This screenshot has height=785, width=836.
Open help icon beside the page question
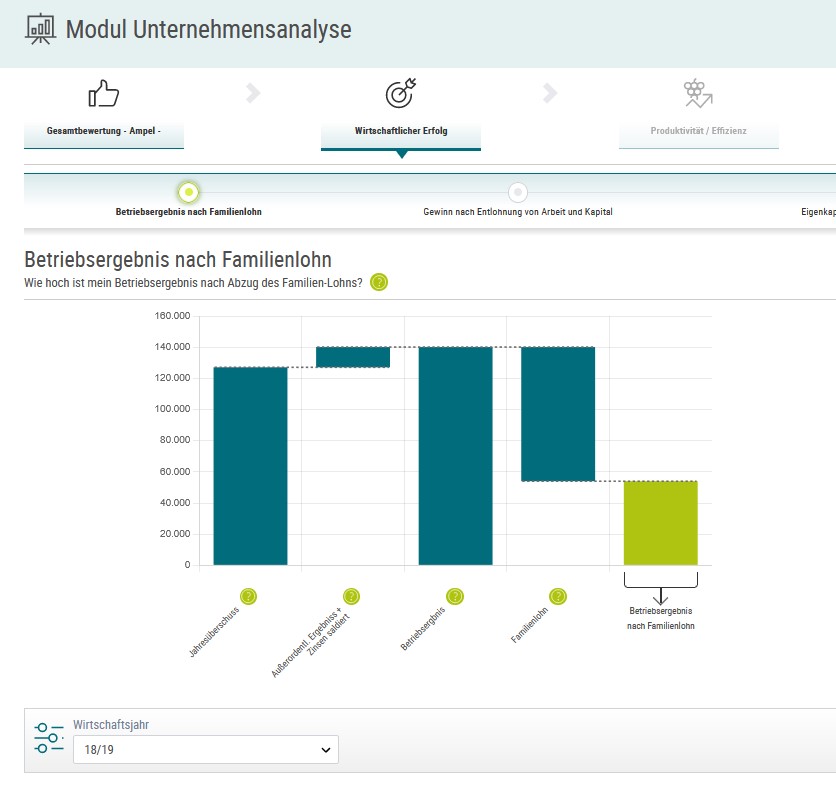coord(379,282)
